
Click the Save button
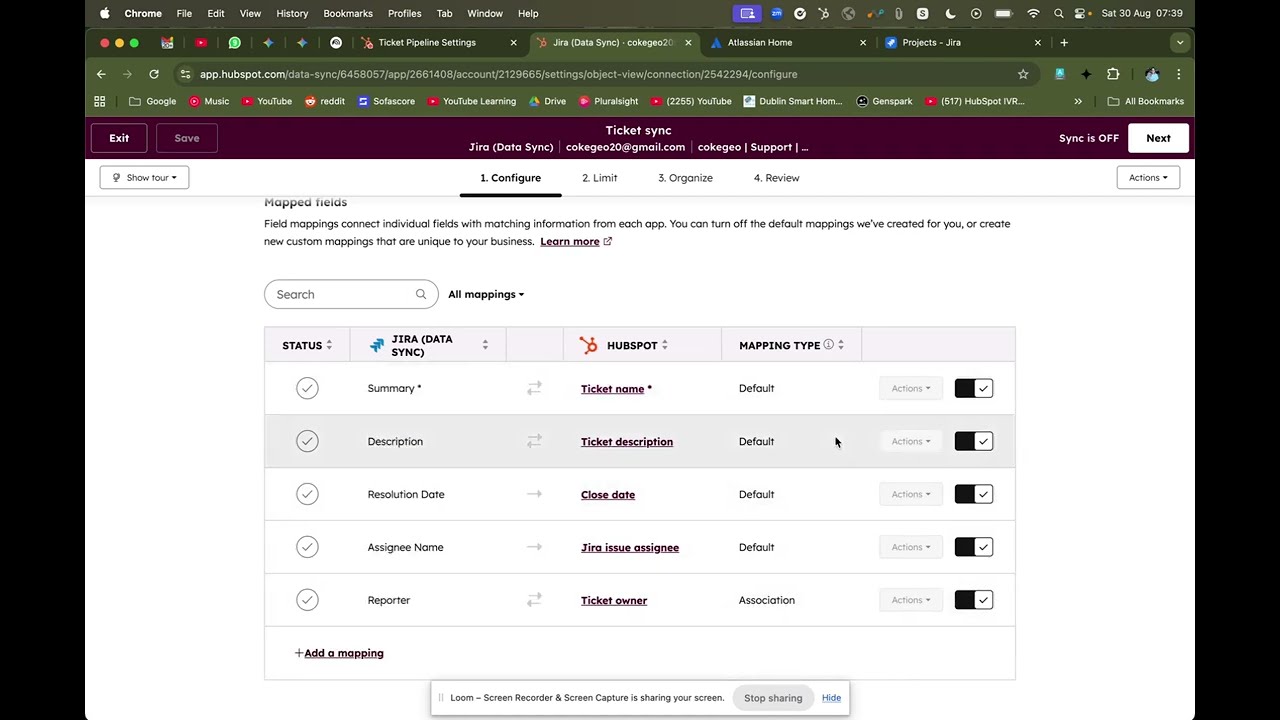(187, 138)
